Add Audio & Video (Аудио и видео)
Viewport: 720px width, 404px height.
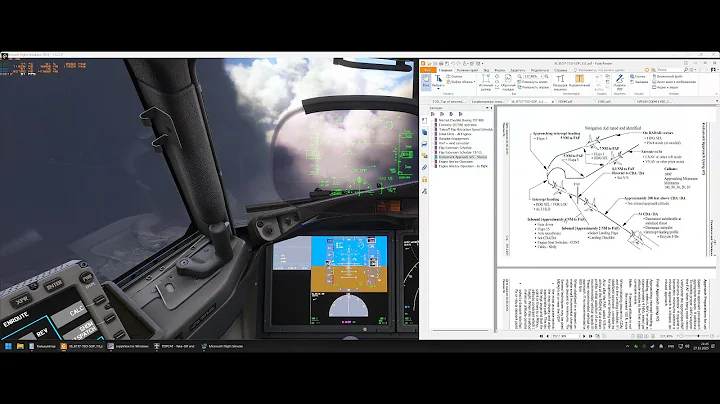click(x=665, y=87)
